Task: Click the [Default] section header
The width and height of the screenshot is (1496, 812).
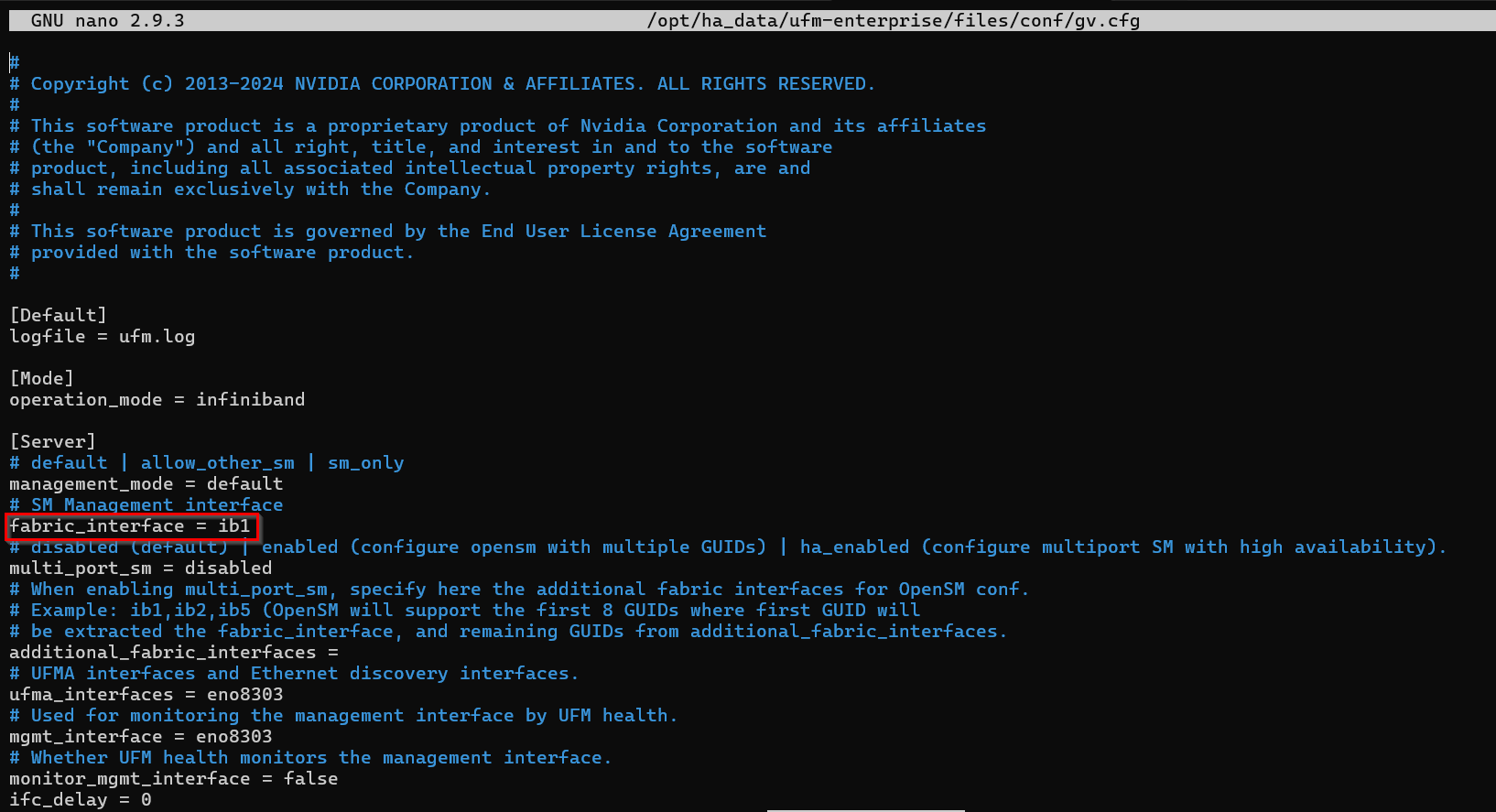Action: click(x=58, y=316)
